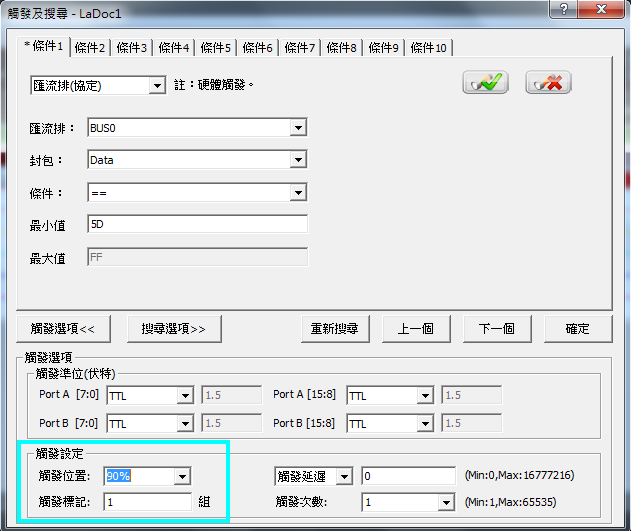This screenshot has width=631, height=531.
Task: Switch to the 條件7 tab
Action: pyautogui.click(x=300, y=48)
